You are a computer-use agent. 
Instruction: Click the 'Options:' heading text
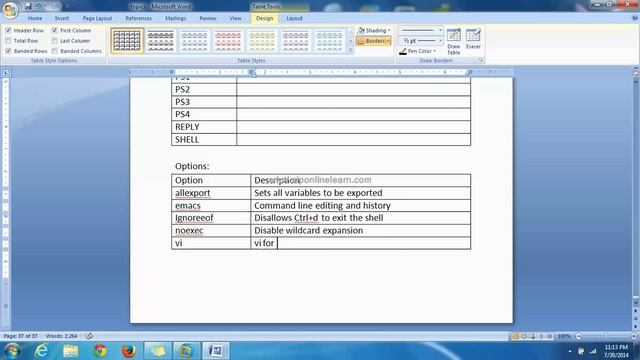[192, 166]
